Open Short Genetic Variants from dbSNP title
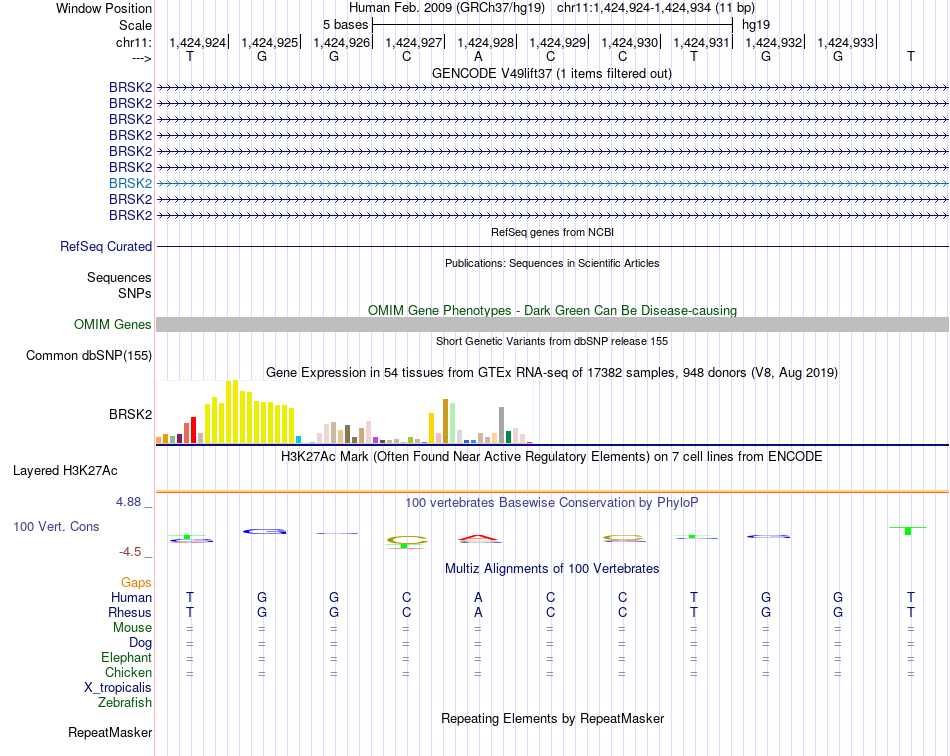The image size is (950, 756). (552, 341)
